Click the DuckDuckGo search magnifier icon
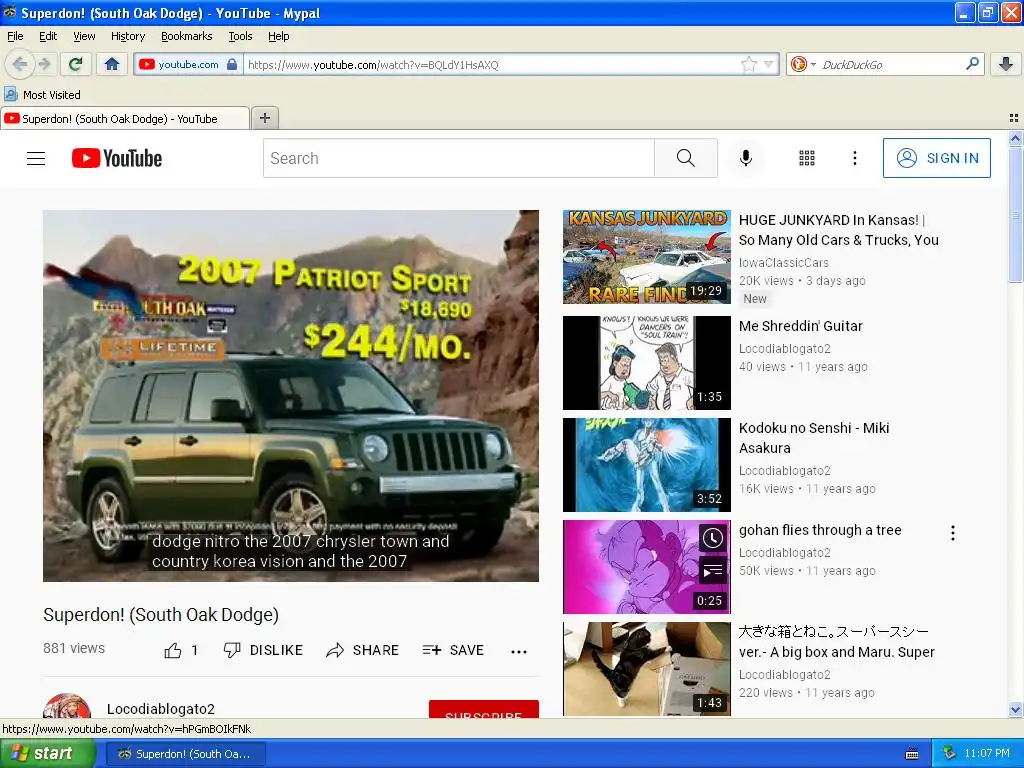1024x768 pixels. point(972,63)
